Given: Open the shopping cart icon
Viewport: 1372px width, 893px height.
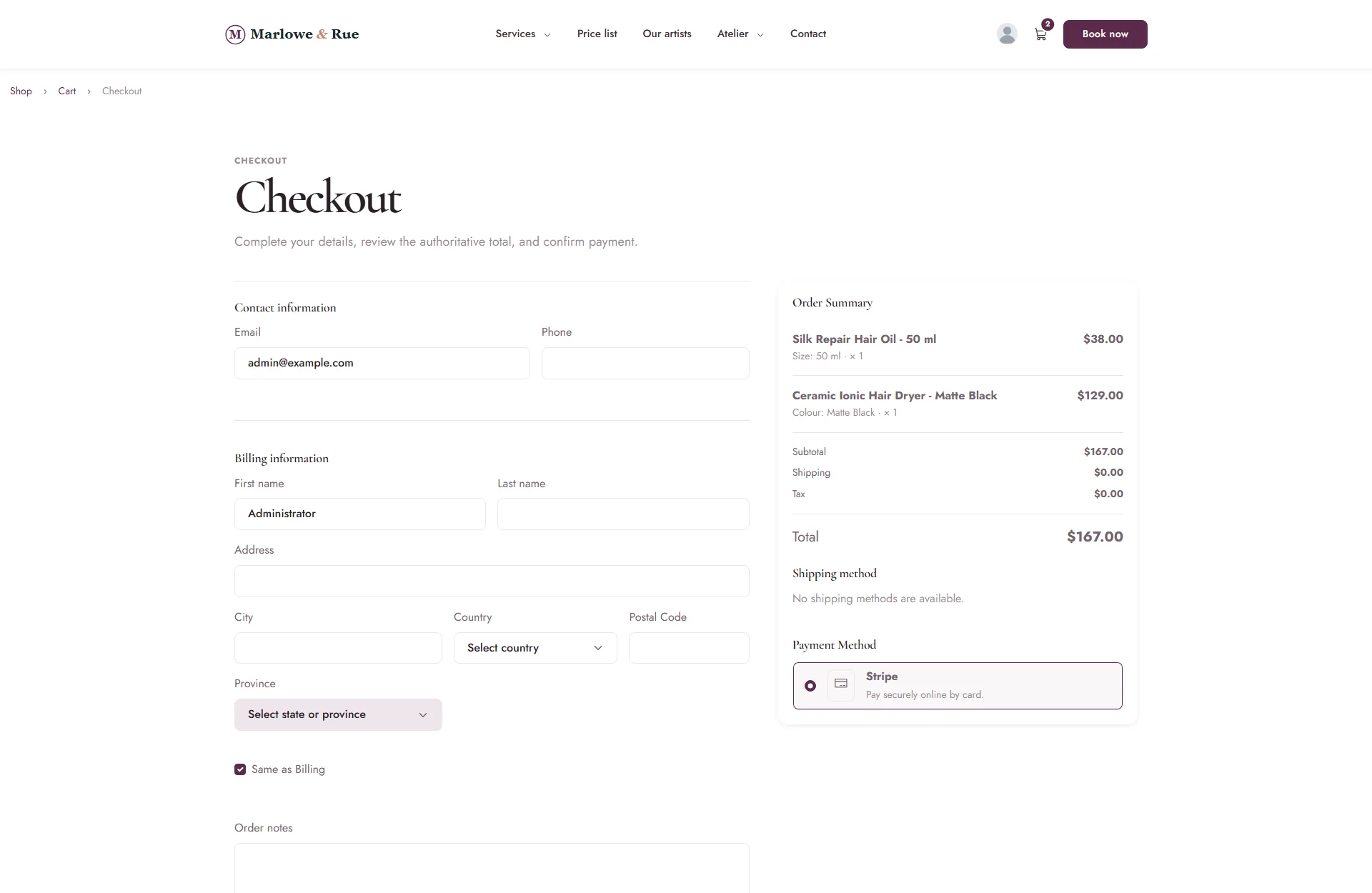Looking at the screenshot, I should 1040,34.
